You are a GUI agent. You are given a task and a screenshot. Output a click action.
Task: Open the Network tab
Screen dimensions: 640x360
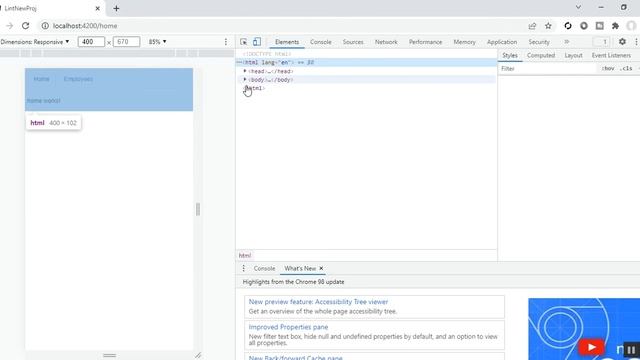pos(386,42)
